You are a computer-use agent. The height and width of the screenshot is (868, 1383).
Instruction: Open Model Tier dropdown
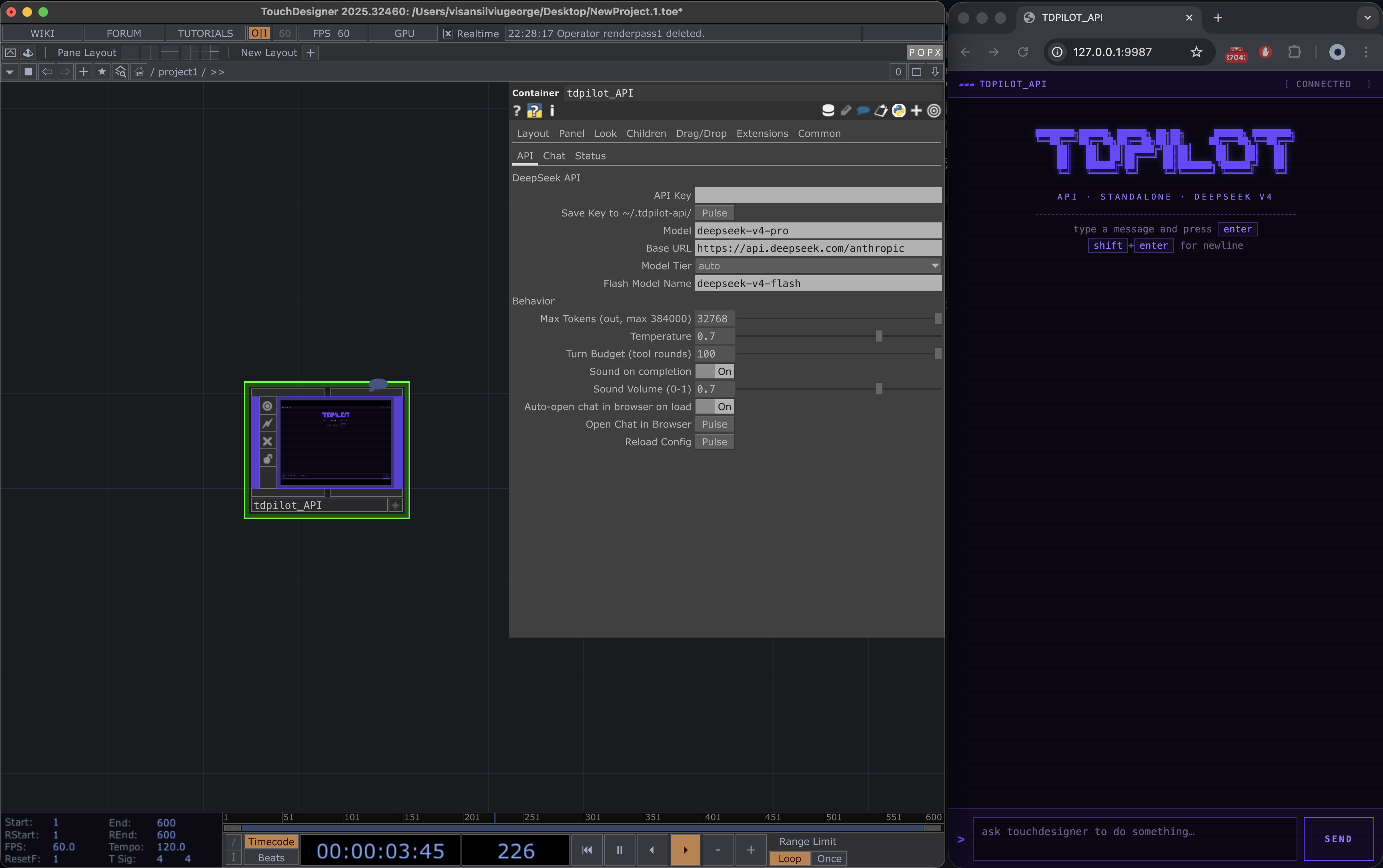[818, 266]
